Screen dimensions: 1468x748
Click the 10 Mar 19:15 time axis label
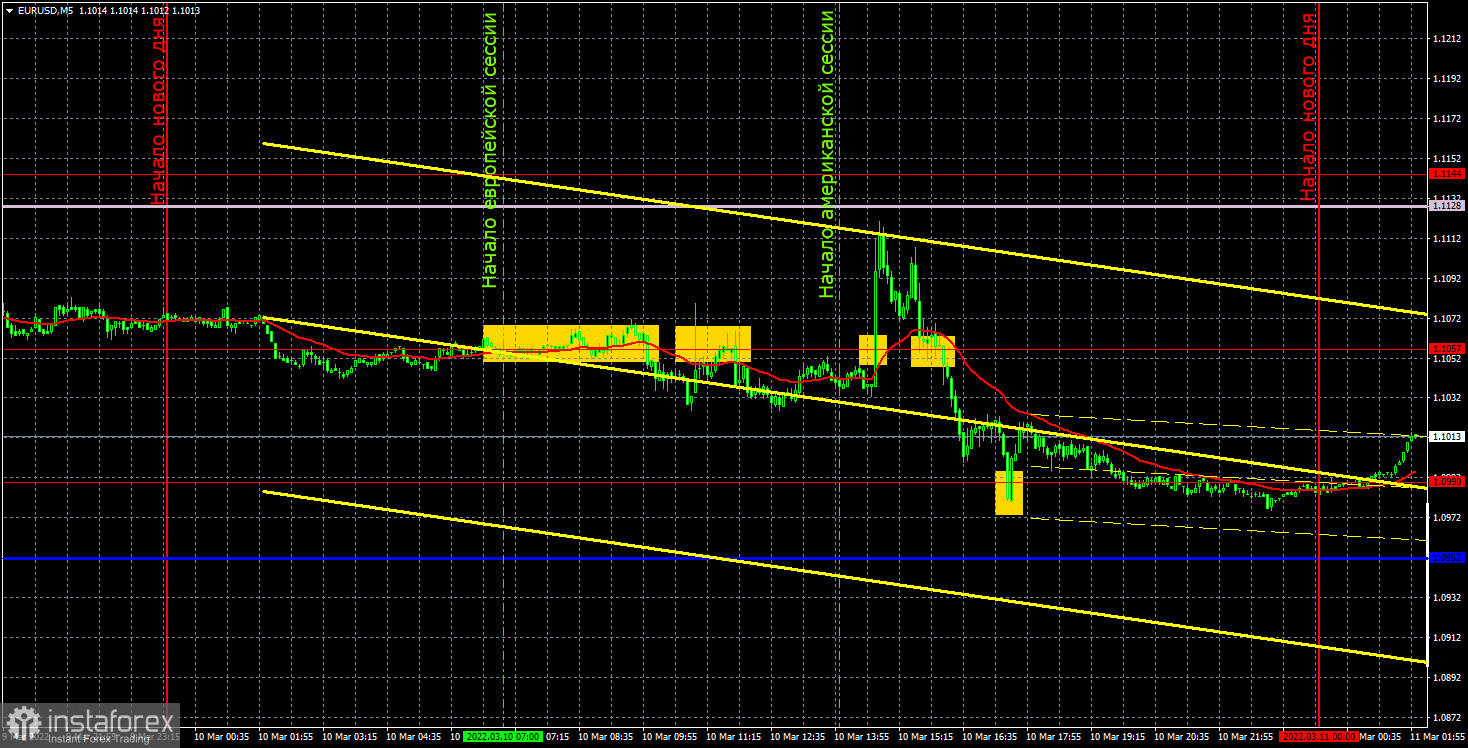[1118, 736]
